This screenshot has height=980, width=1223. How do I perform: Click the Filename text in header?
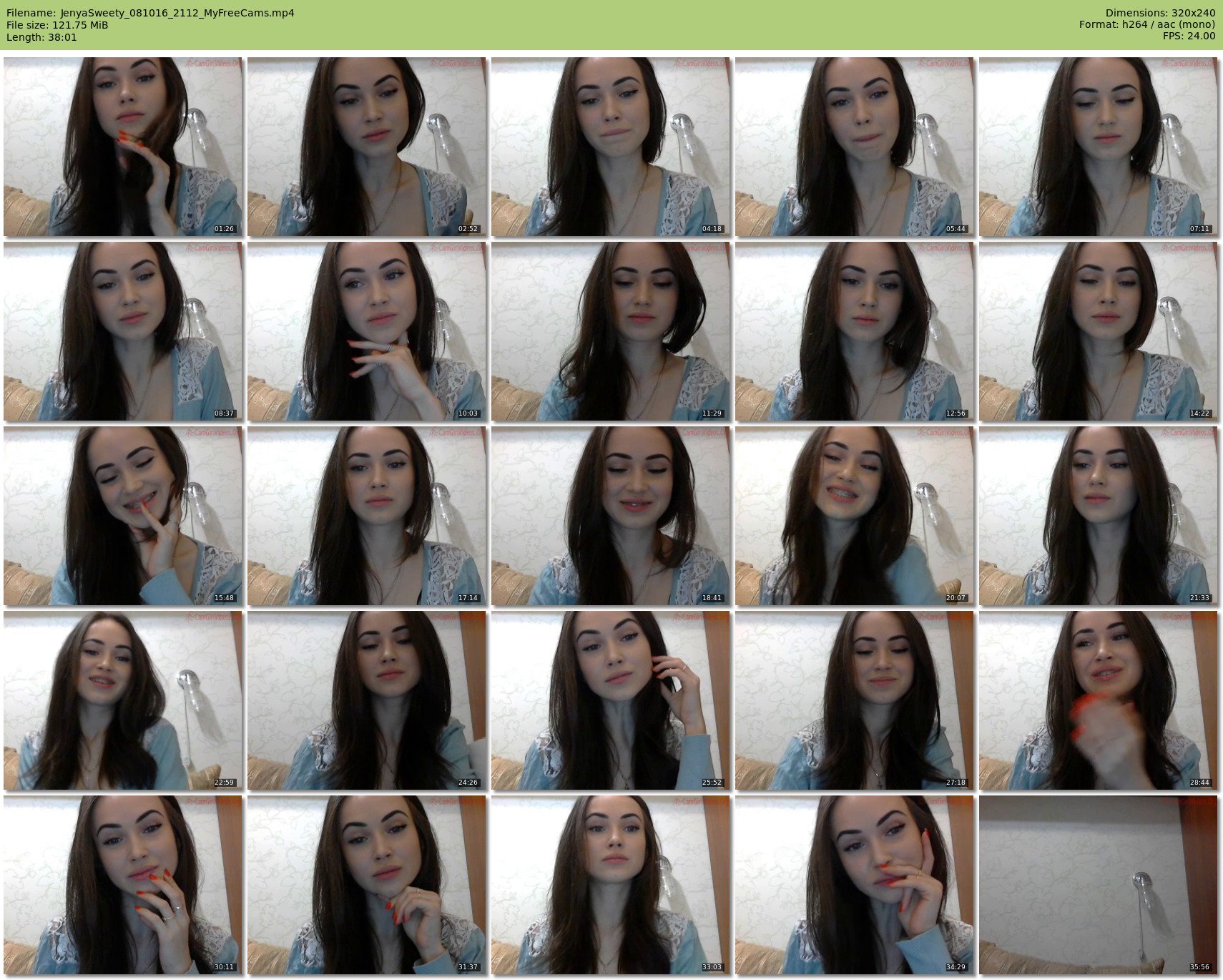[150, 13]
